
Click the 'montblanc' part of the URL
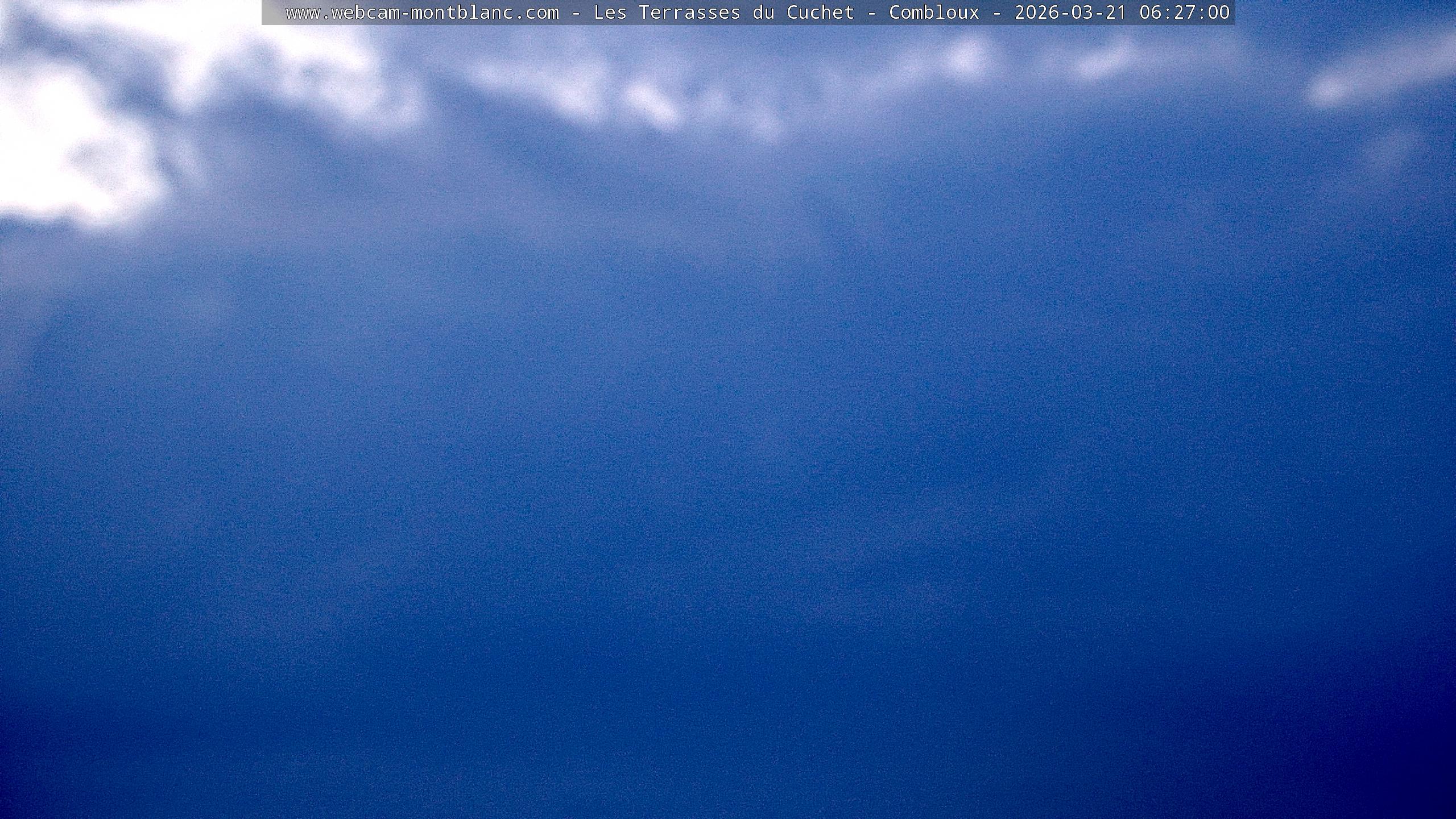[462, 13]
